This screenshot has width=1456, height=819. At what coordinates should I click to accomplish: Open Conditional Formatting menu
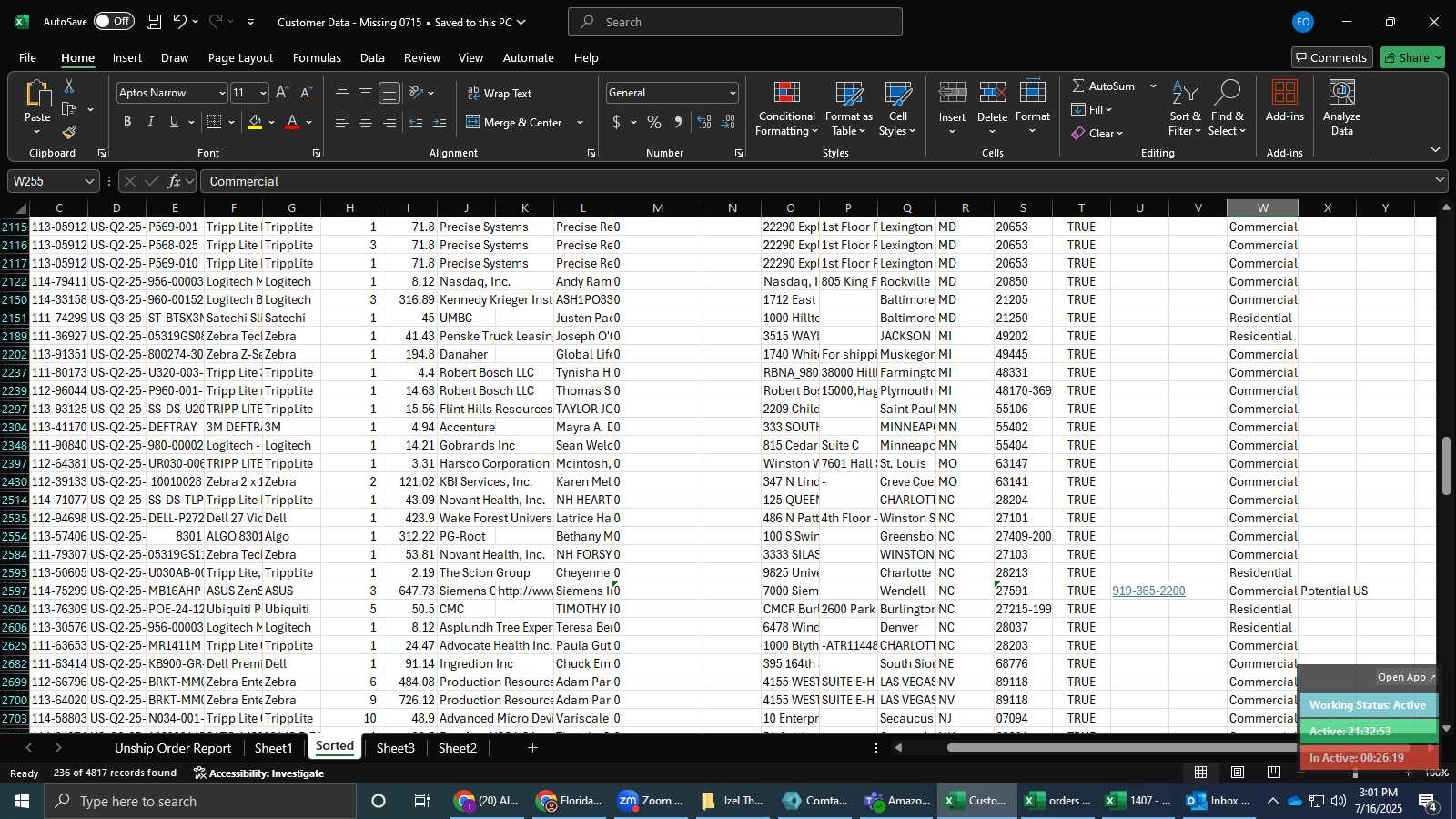tap(787, 109)
